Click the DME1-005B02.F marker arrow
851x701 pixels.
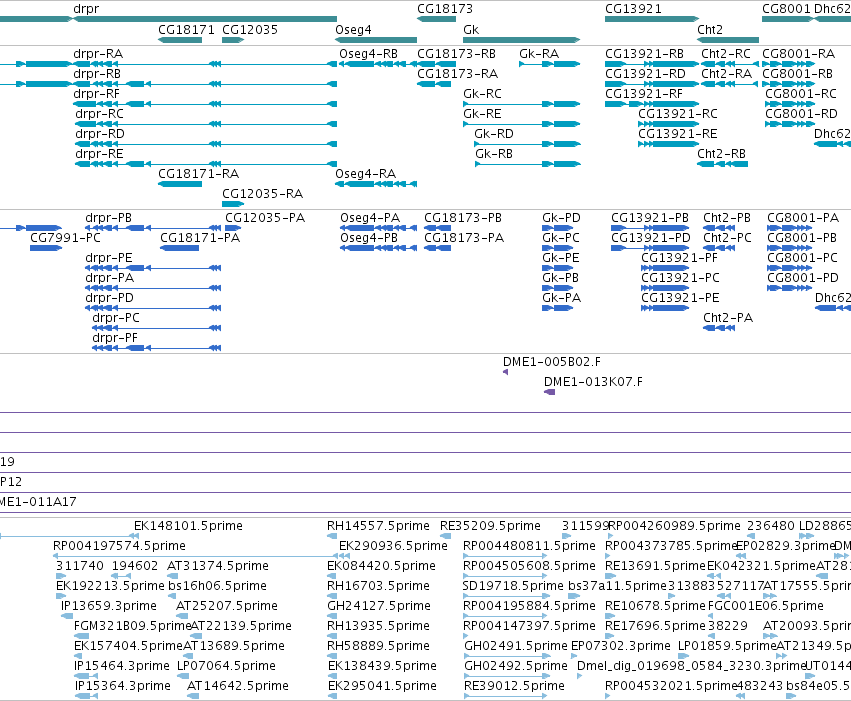505,372
